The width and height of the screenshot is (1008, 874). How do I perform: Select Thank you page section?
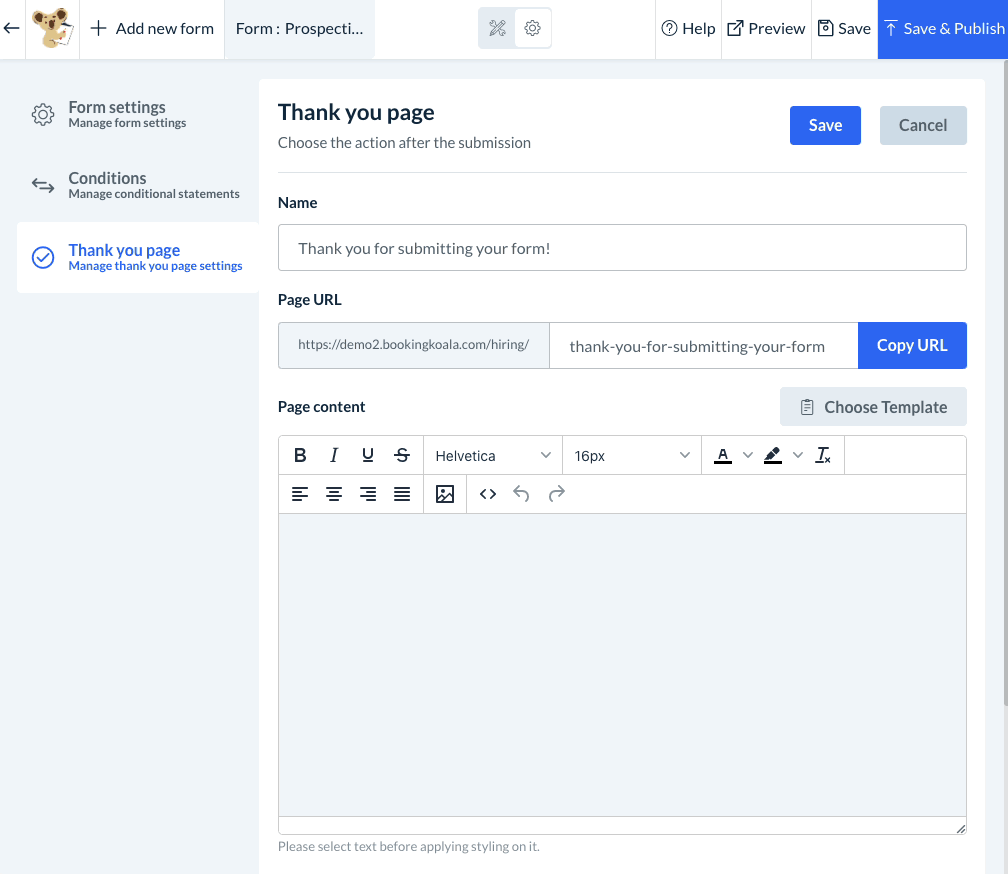click(x=138, y=258)
